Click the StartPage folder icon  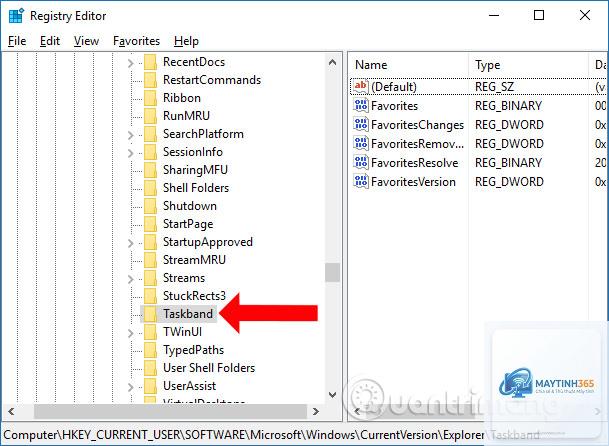pos(150,224)
